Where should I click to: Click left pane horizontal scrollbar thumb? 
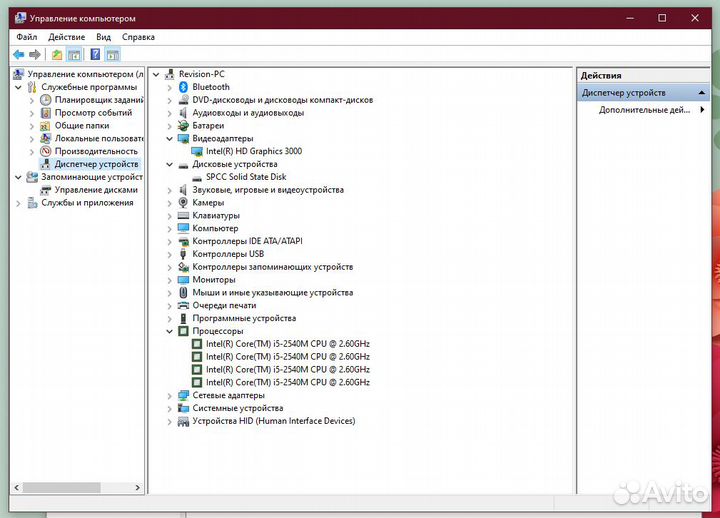coord(62,488)
